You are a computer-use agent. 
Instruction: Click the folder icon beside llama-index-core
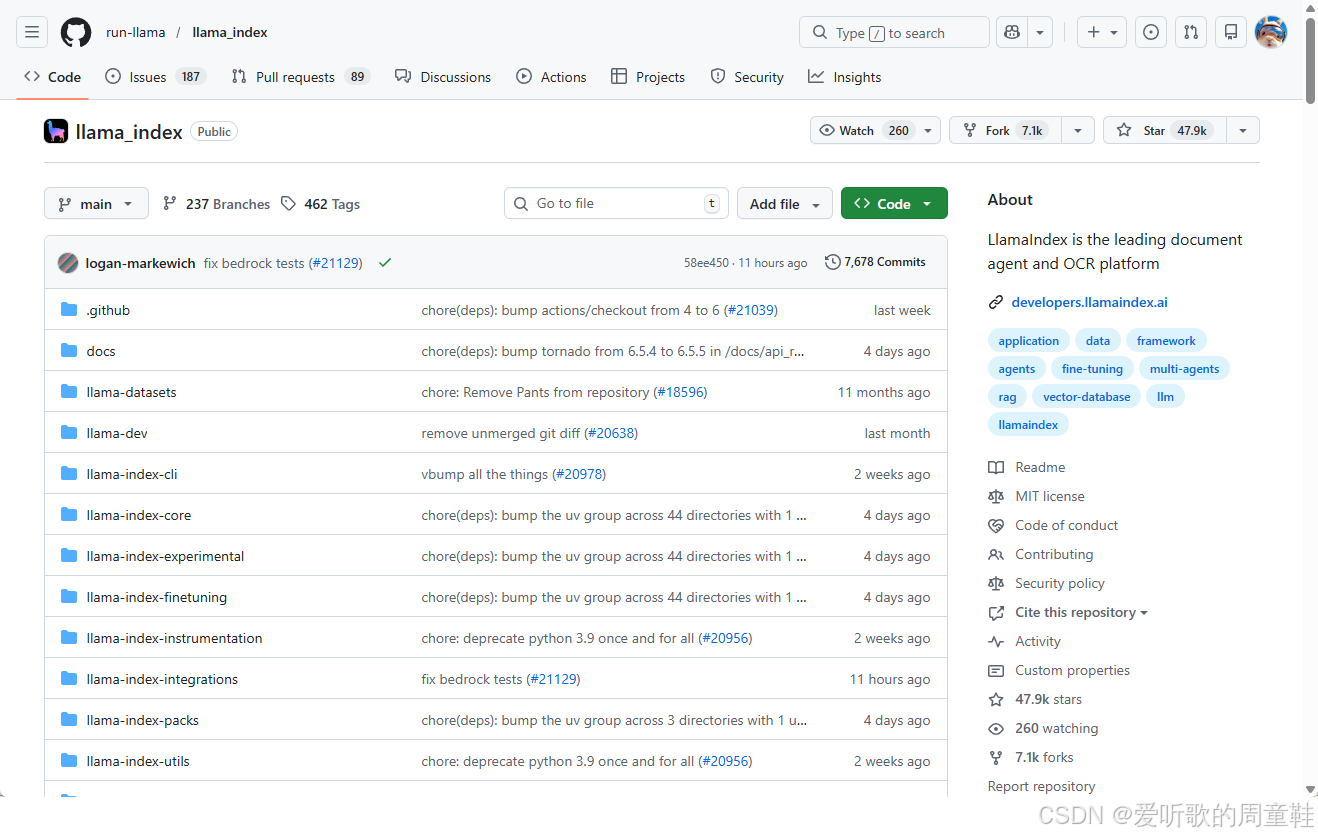[69, 515]
